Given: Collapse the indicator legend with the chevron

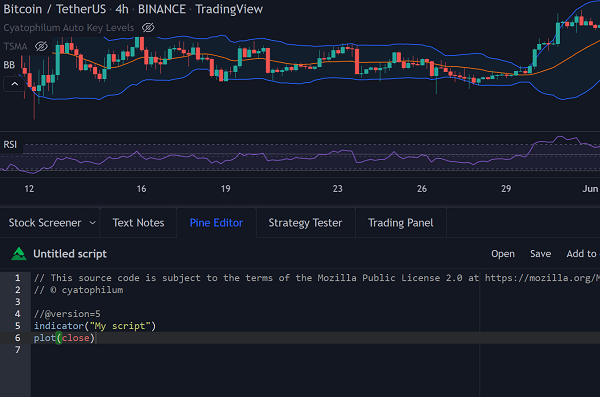Looking at the screenshot, I should (x=15, y=84).
